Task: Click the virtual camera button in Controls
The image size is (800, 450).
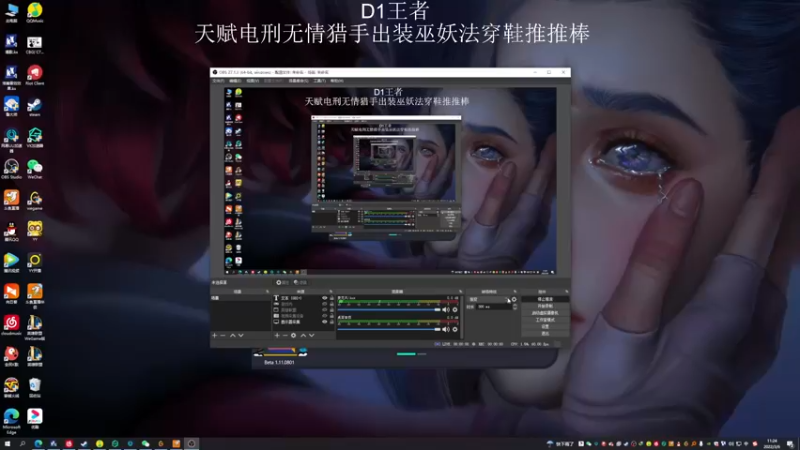Action: (x=545, y=313)
